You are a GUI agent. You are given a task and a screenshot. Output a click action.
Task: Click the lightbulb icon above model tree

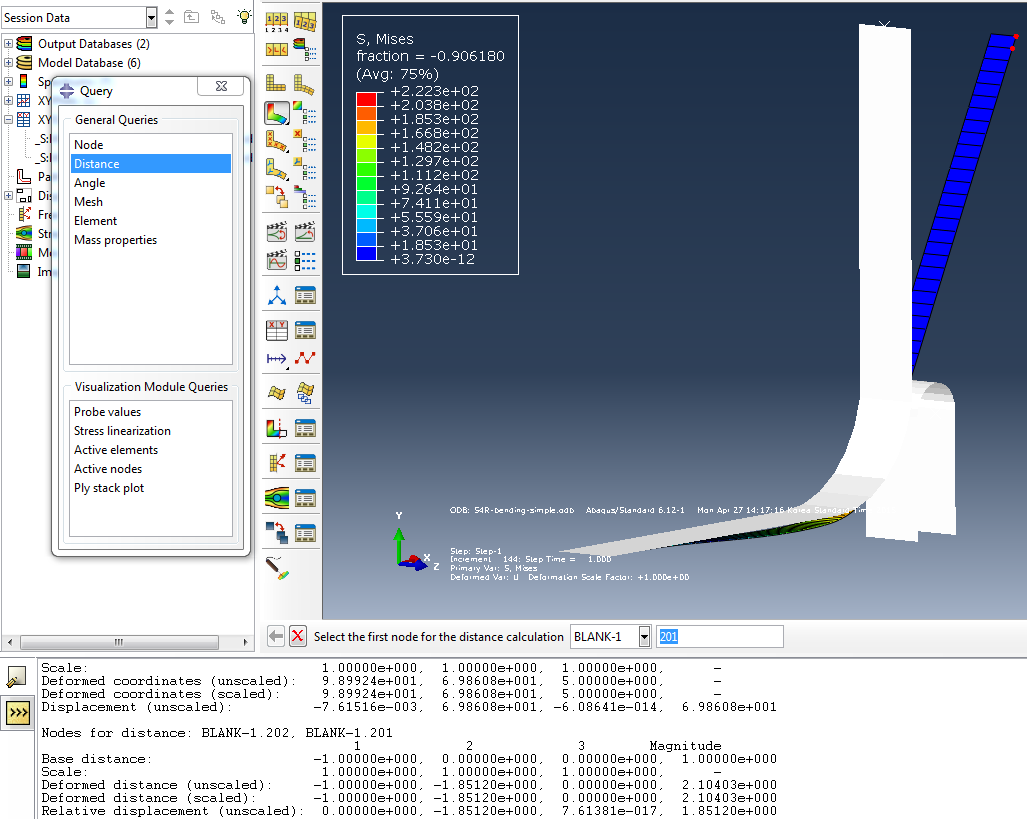pos(244,17)
